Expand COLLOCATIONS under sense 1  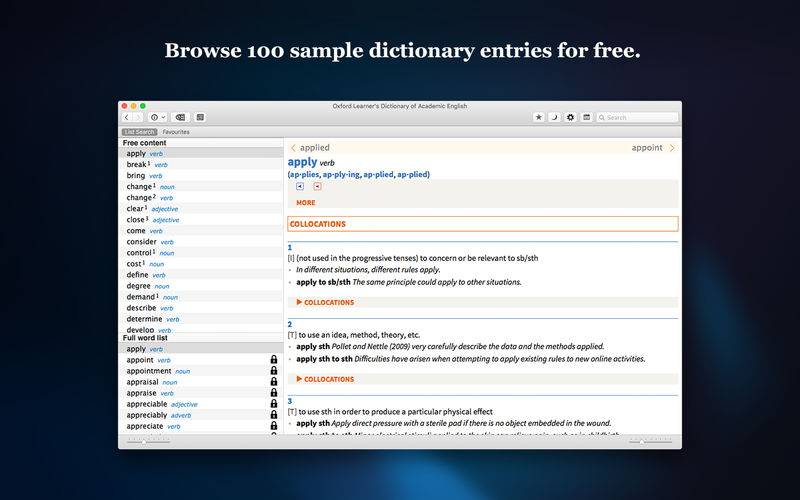coord(325,303)
